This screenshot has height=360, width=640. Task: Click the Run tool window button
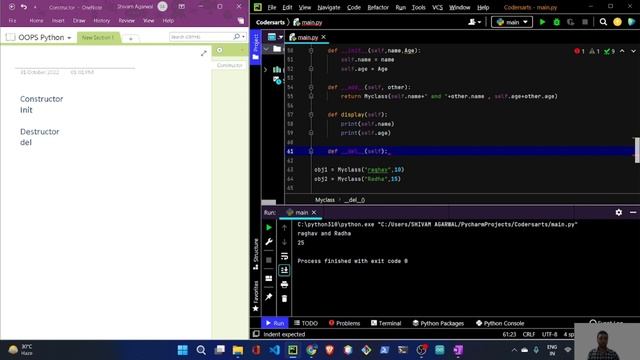275,323
